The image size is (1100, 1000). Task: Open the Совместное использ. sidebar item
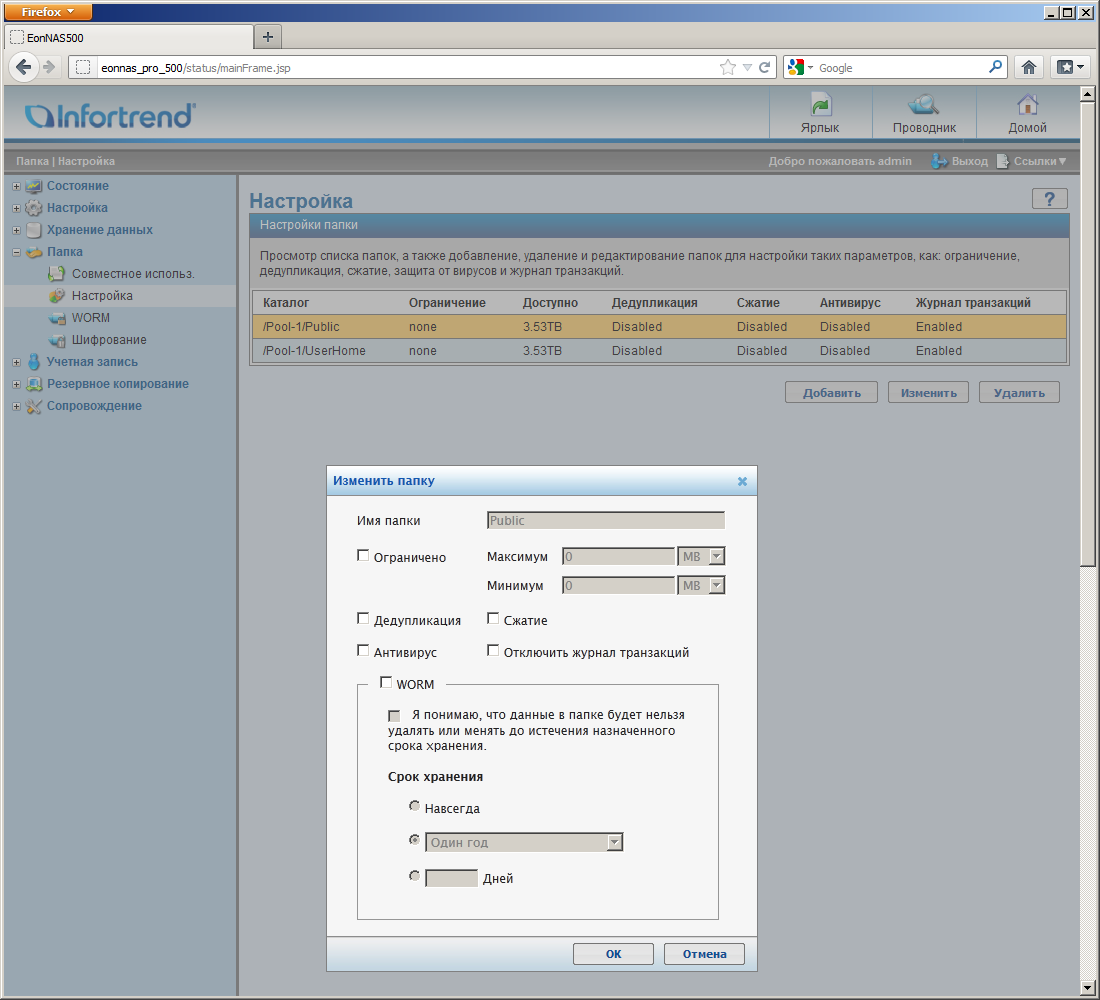coord(133,274)
